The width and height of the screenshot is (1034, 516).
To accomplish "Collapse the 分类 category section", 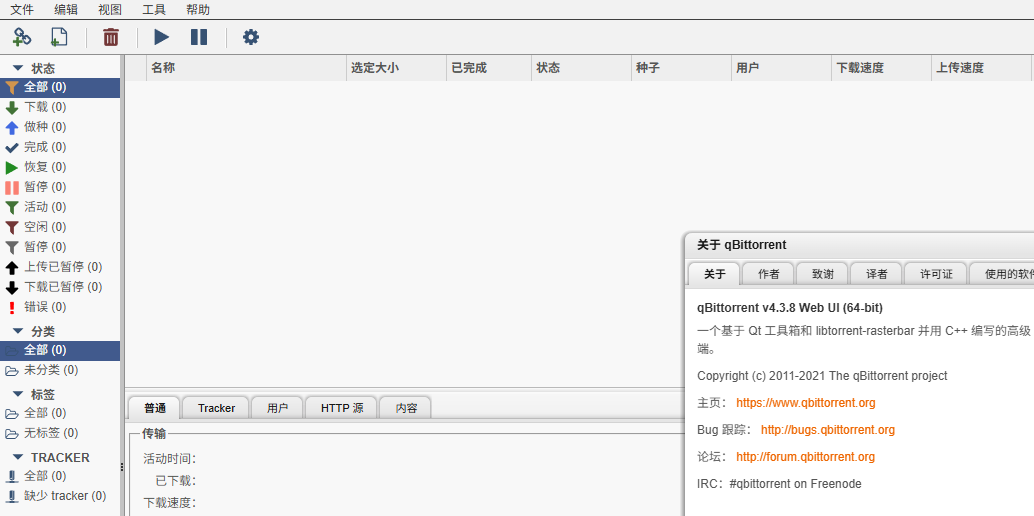I will [x=18, y=331].
